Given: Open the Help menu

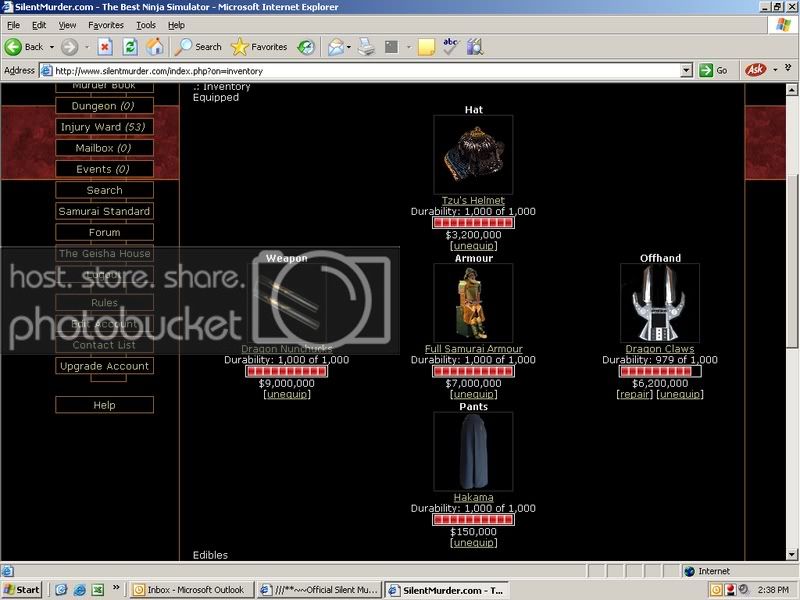Looking at the screenshot, I should pyautogui.click(x=176, y=25).
